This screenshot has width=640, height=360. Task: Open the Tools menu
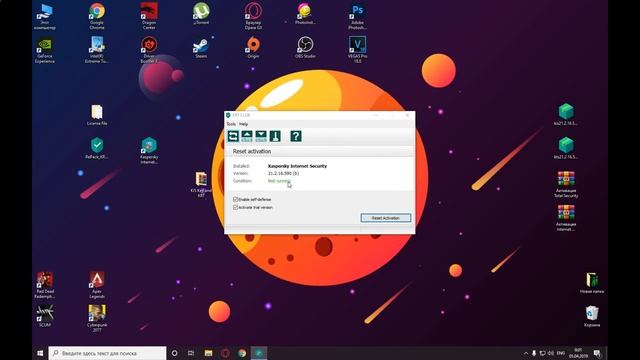(x=231, y=124)
